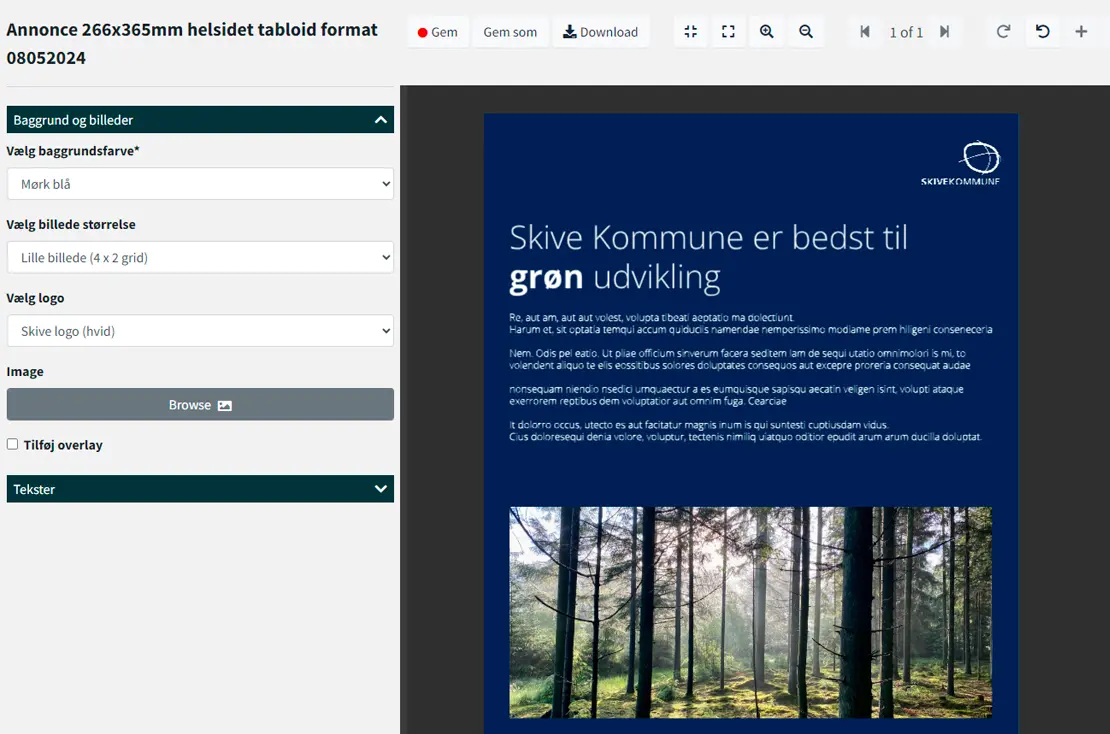
Task: Expand the preview to fullscreen
Action: tap(728, 31)
